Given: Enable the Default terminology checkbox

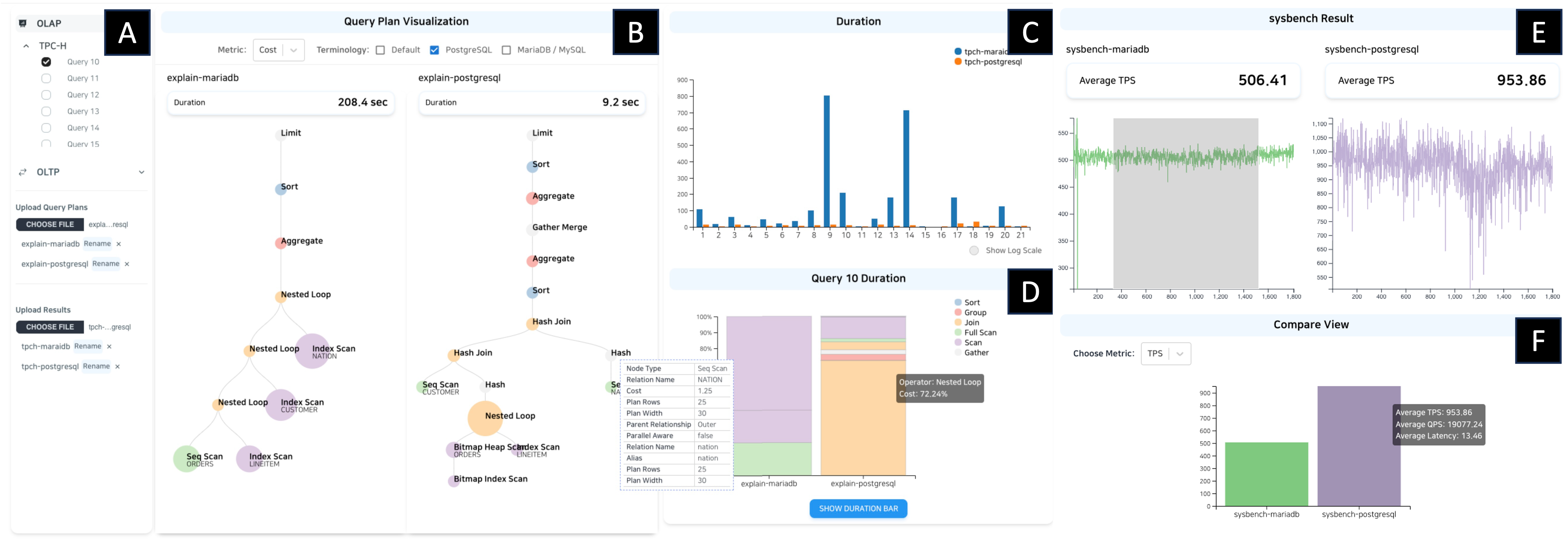Looking at the screenshot, I should [380, 50].
